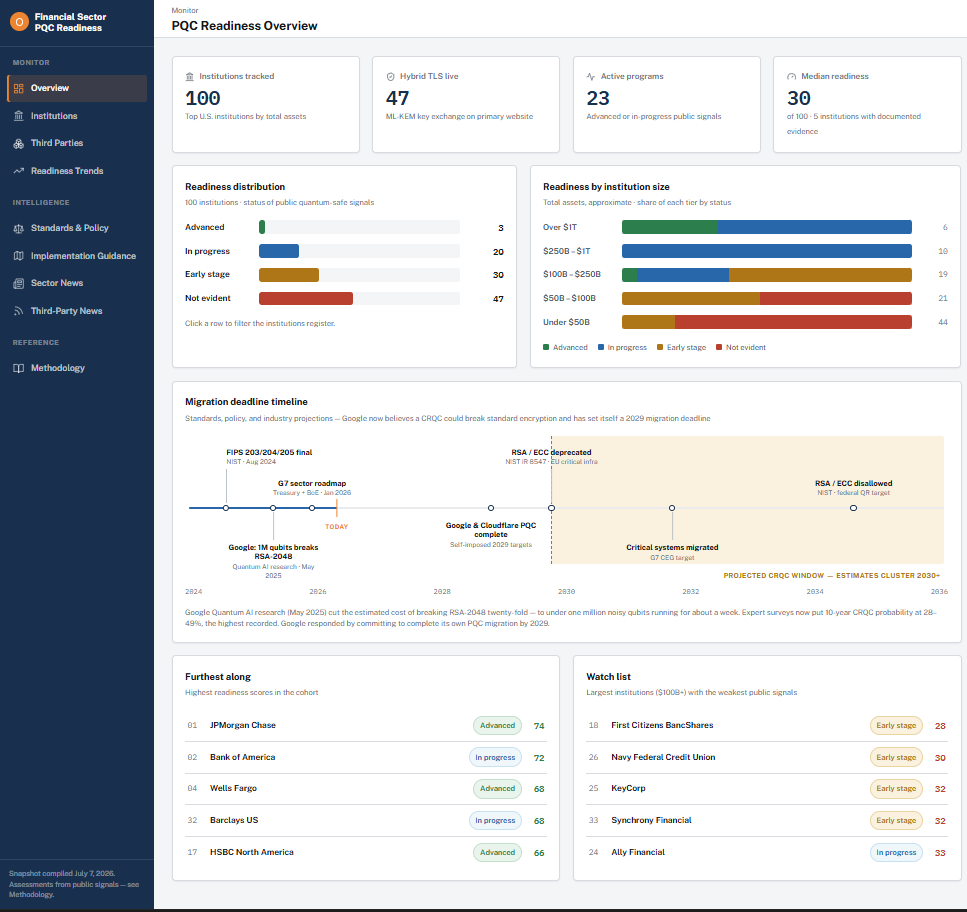
Task: Select the FIPS 203/204/205 final timeline marker
Action: [x=226, y=508]
